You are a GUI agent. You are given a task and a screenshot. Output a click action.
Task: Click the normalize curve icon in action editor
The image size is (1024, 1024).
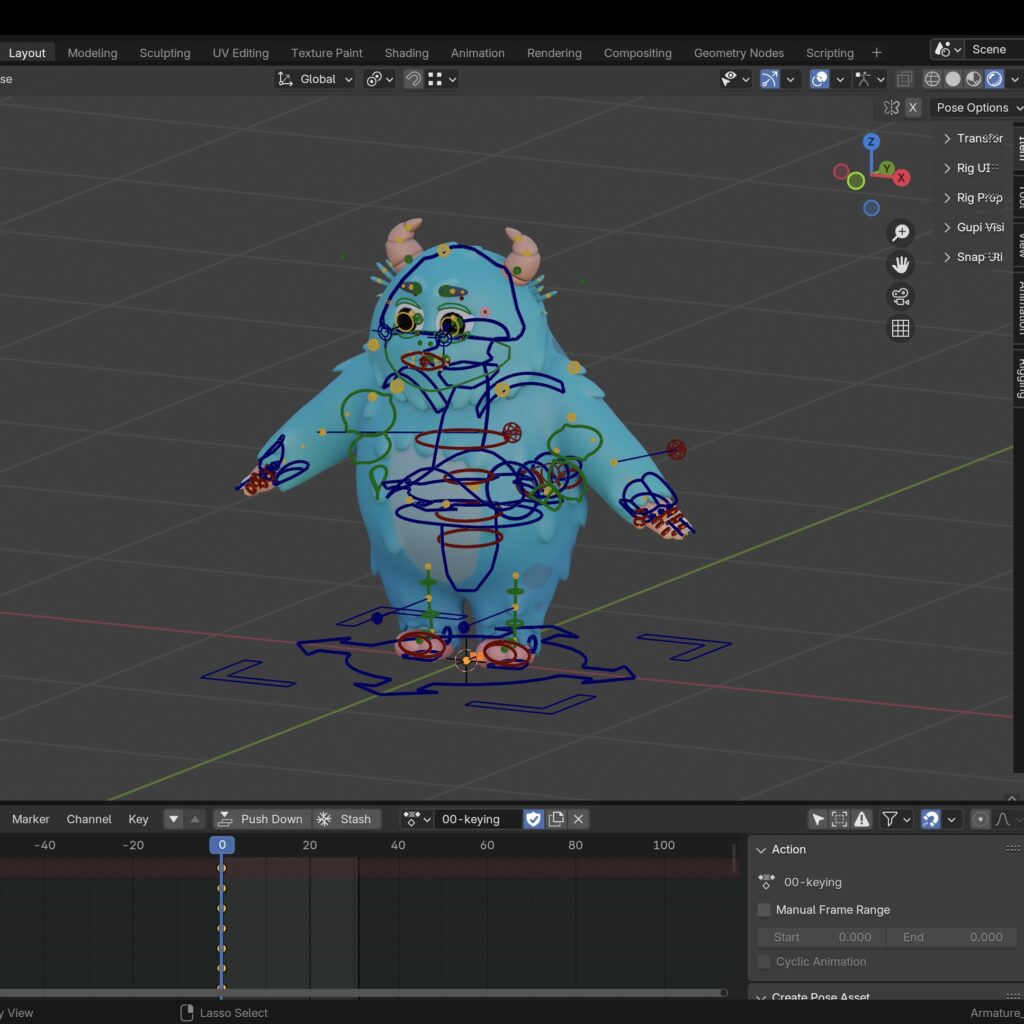click(x=1003, y=819)
